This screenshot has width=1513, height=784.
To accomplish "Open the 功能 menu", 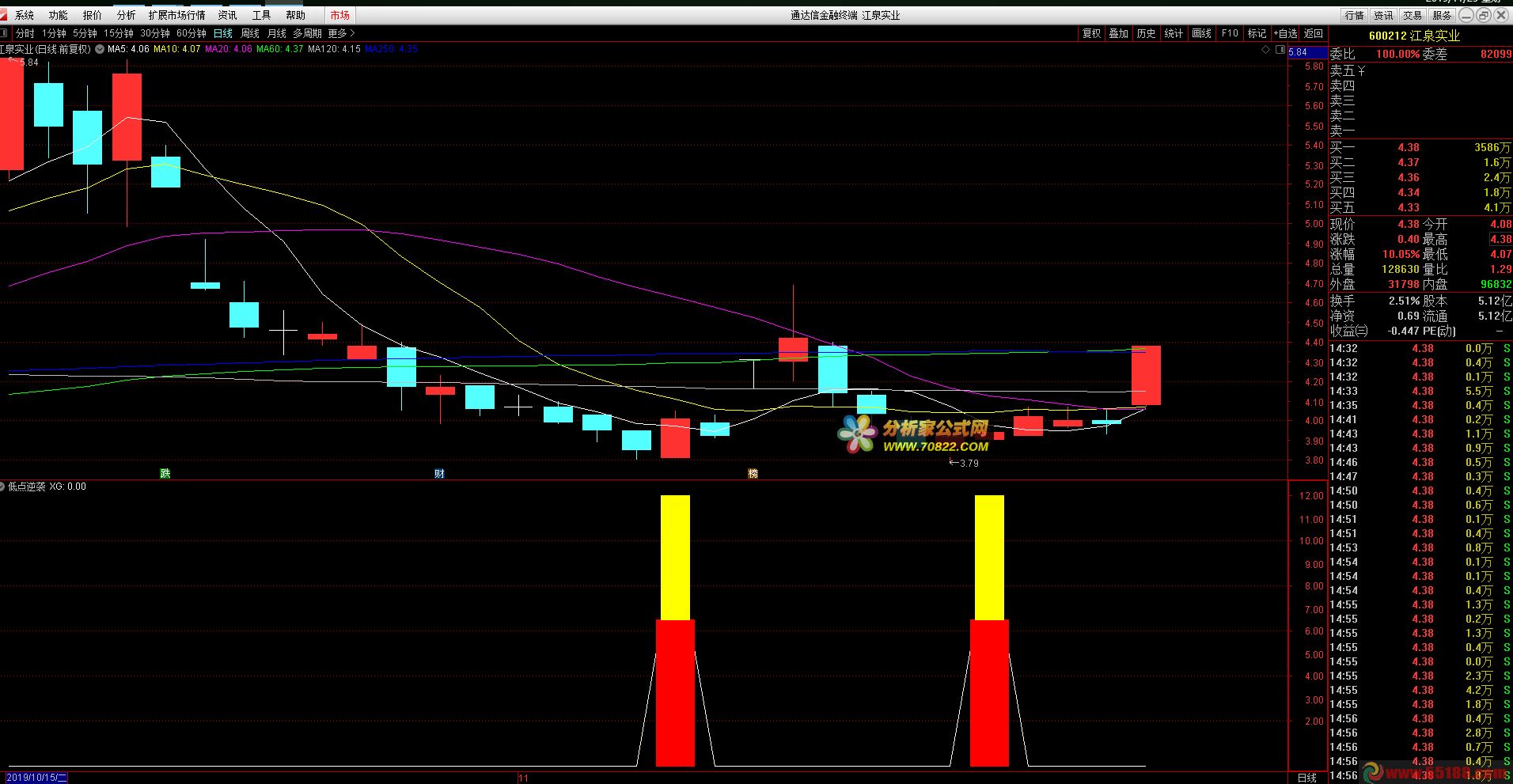I will tap(58, 15).
